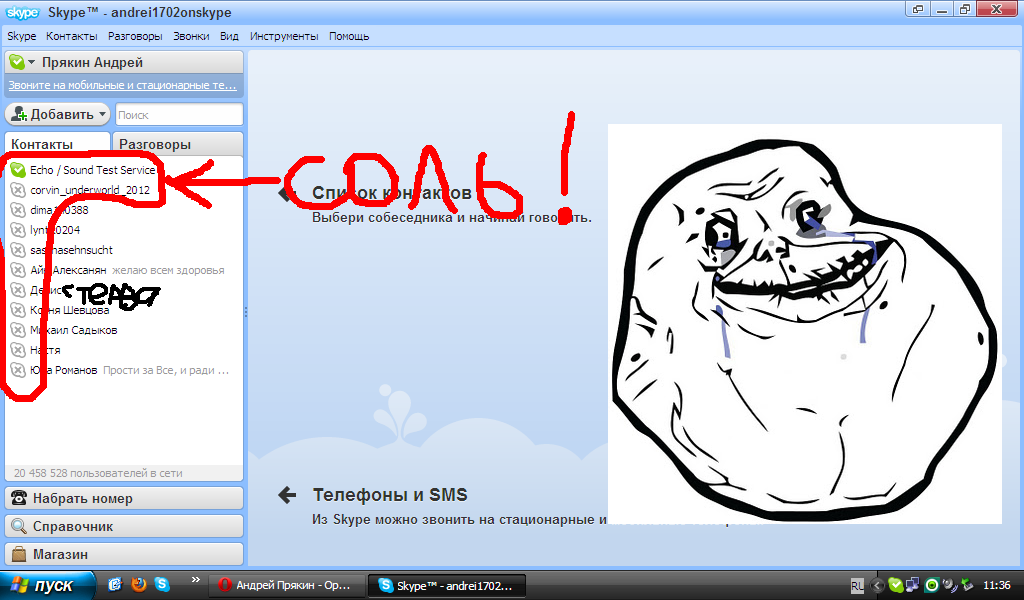This screenshot has height=600, width=1024.
Task: Click the arrow icon beside Телефоны и SMS
Action: click(287, 495)
